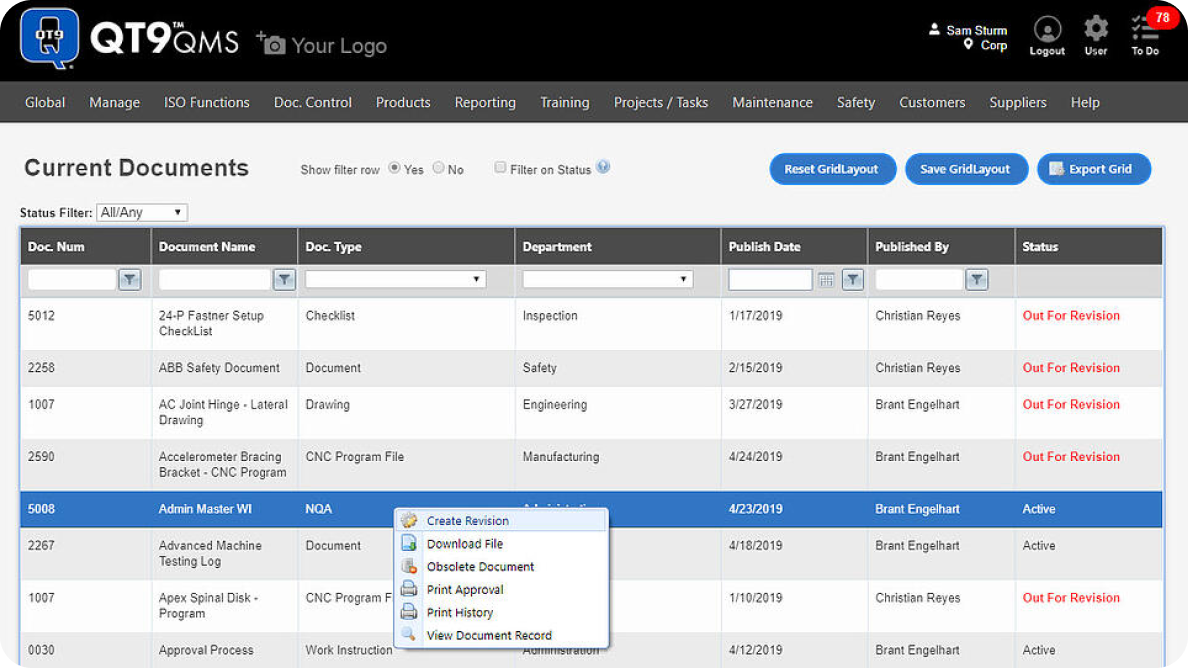This screenshot has width=1188, height=668.
Task: Open the Doc. Control menu
Action: (x=313, y=102)
